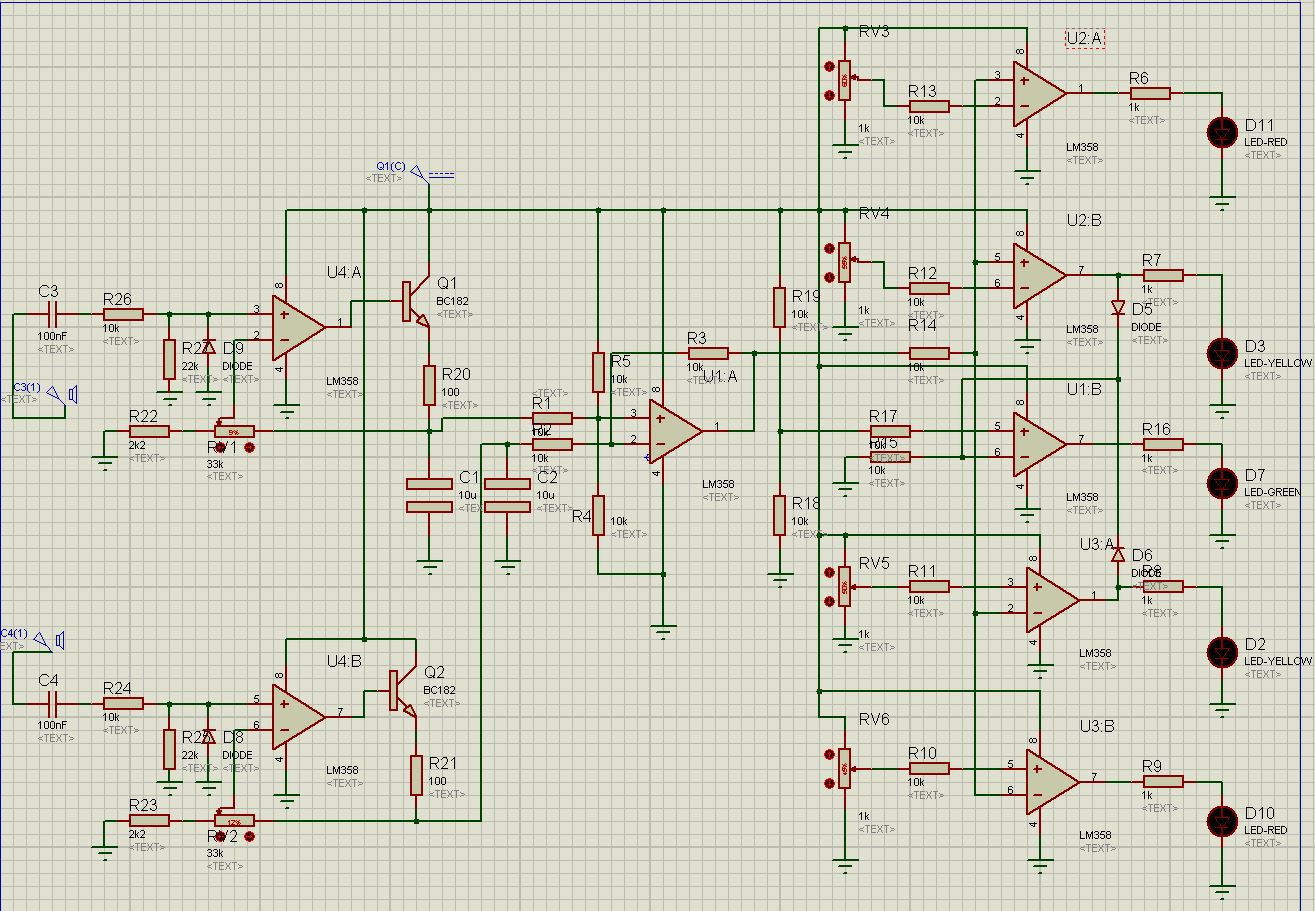Click transistor Q1 BC182 symbol
This screenshot has width=1315, height=911.
(415, 301)
